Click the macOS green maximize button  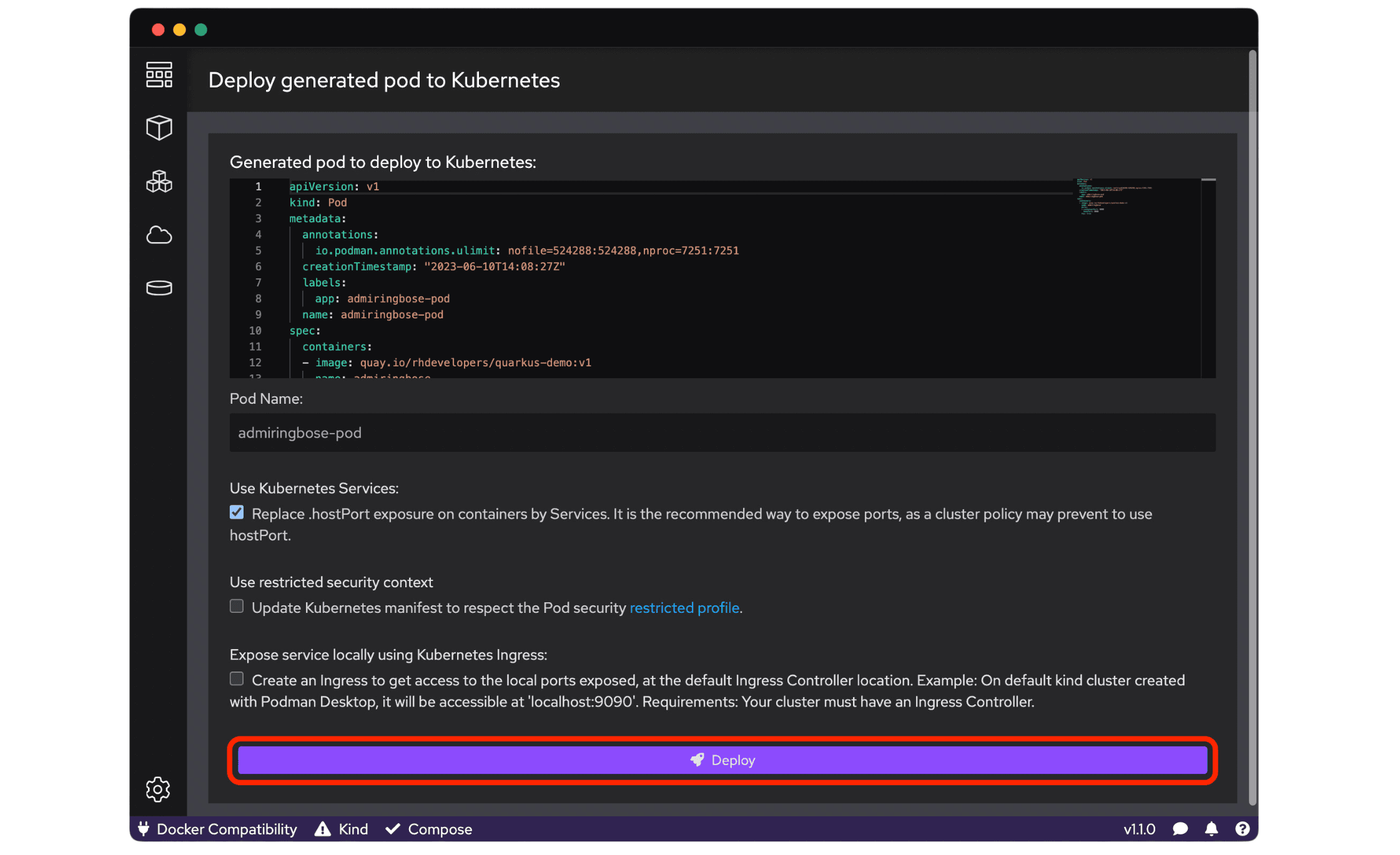[200, 29]
